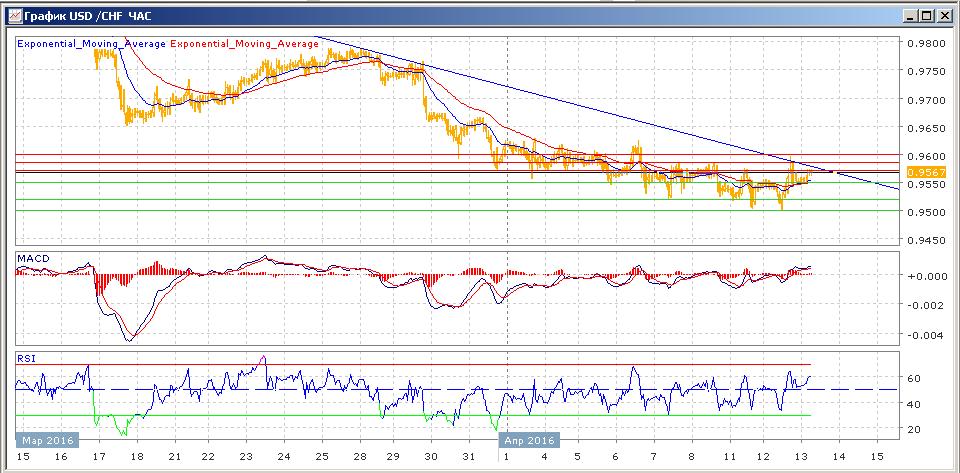Click the RSI 20 scale label

(x=911, y=429)
